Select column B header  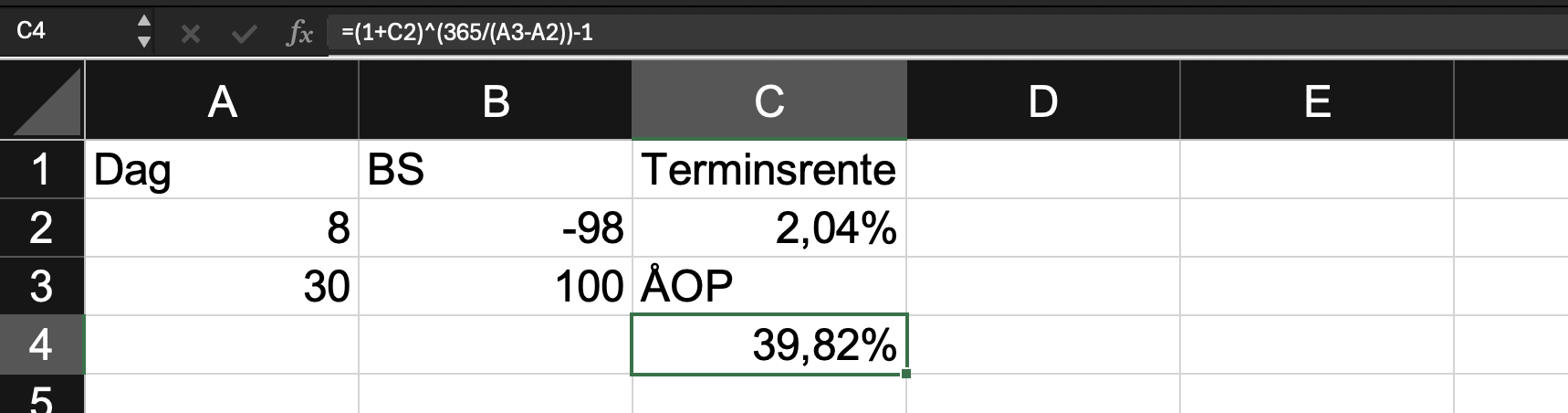496,101
